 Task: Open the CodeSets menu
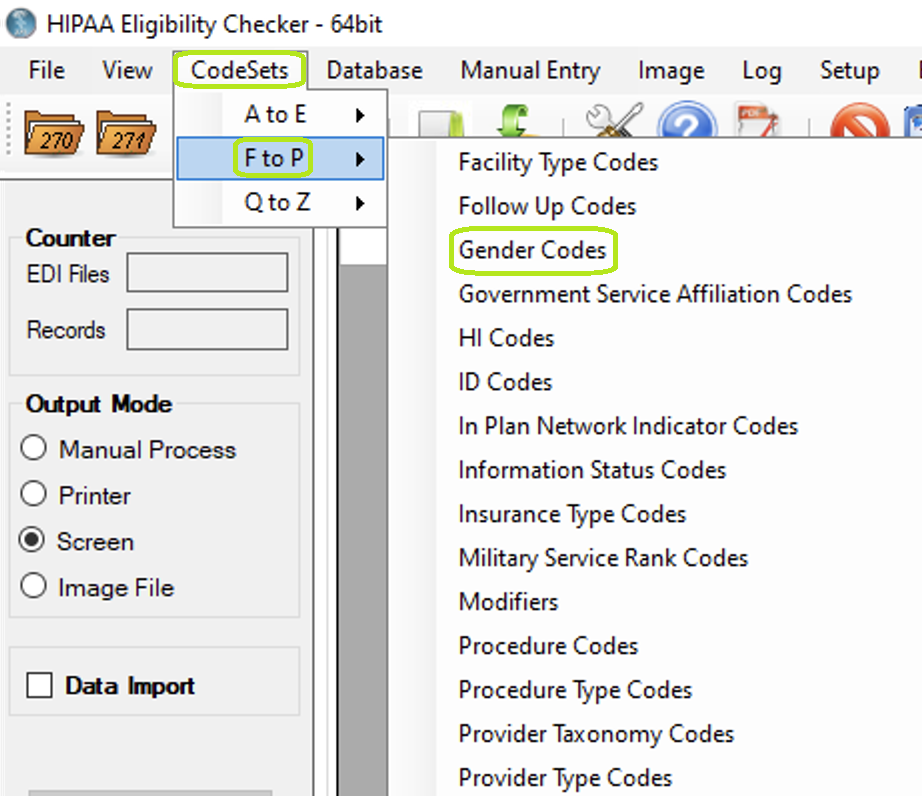[239, 70]
